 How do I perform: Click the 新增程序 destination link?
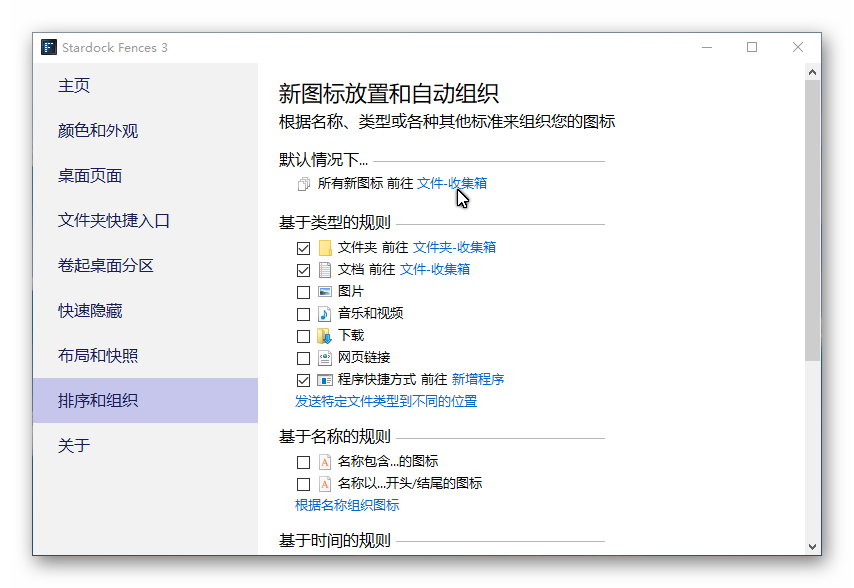click(478, 379)
